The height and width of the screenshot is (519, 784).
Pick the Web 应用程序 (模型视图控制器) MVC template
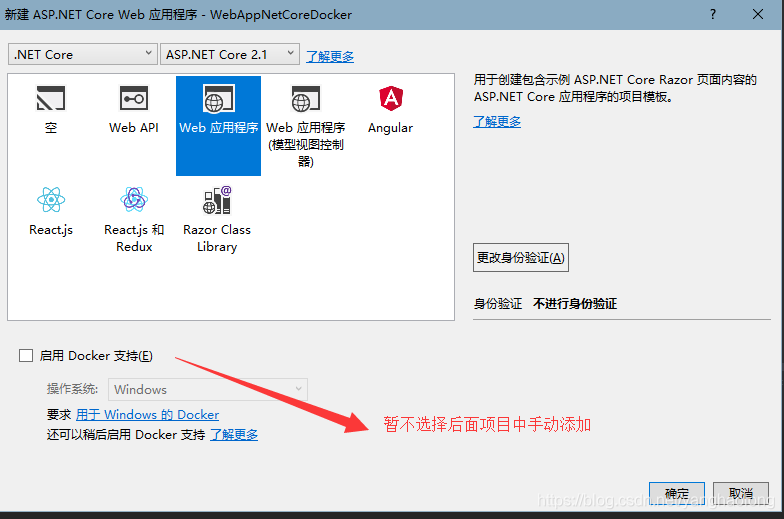point(306,126)
